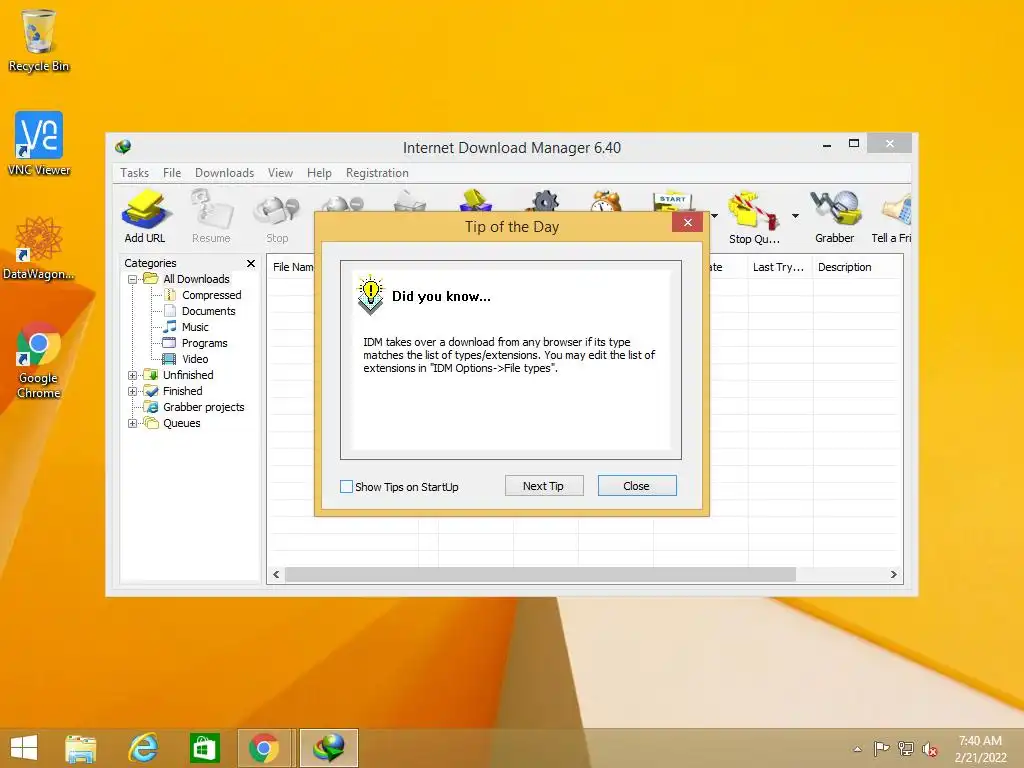Click the Resume toolbar icon
The width and height of the screenshot is (1024, 768).
tap(211, 216)
